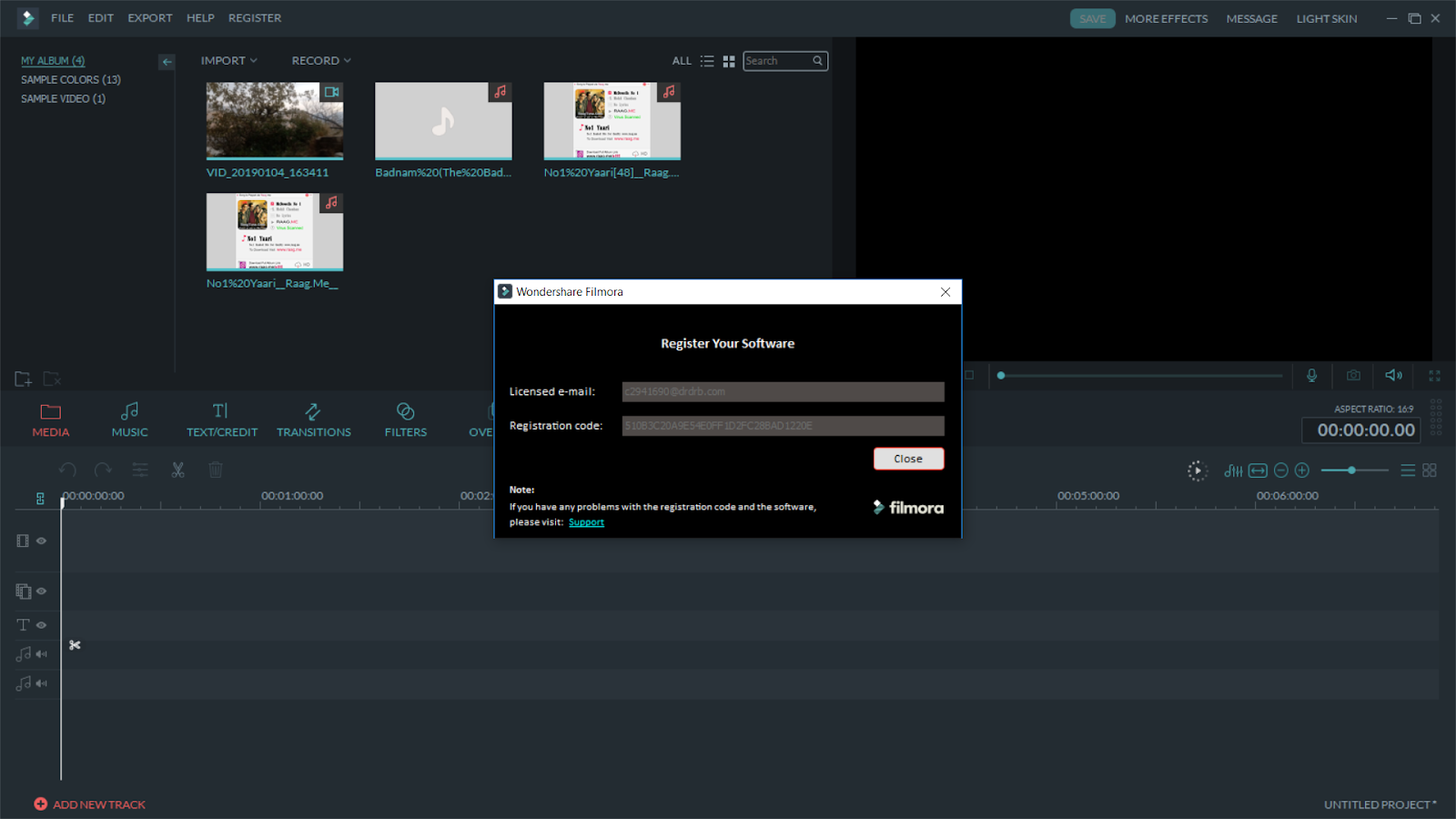Delete the selected album folder

pos(53,379)
